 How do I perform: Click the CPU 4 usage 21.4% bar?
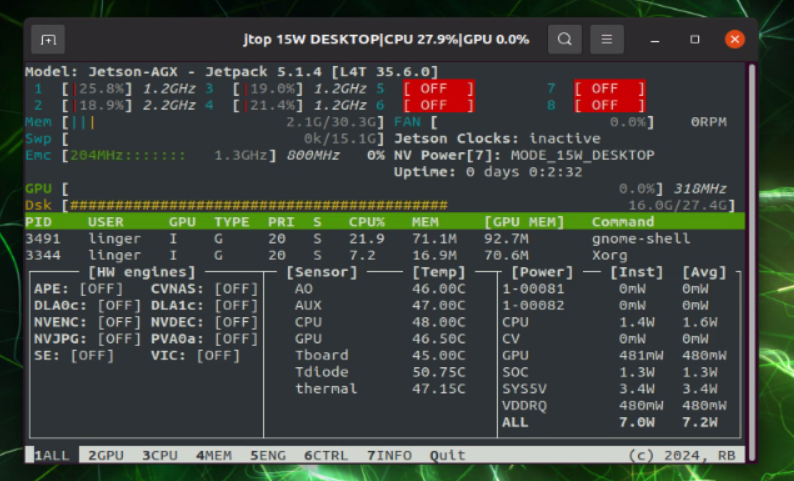(x=268, y=105)
